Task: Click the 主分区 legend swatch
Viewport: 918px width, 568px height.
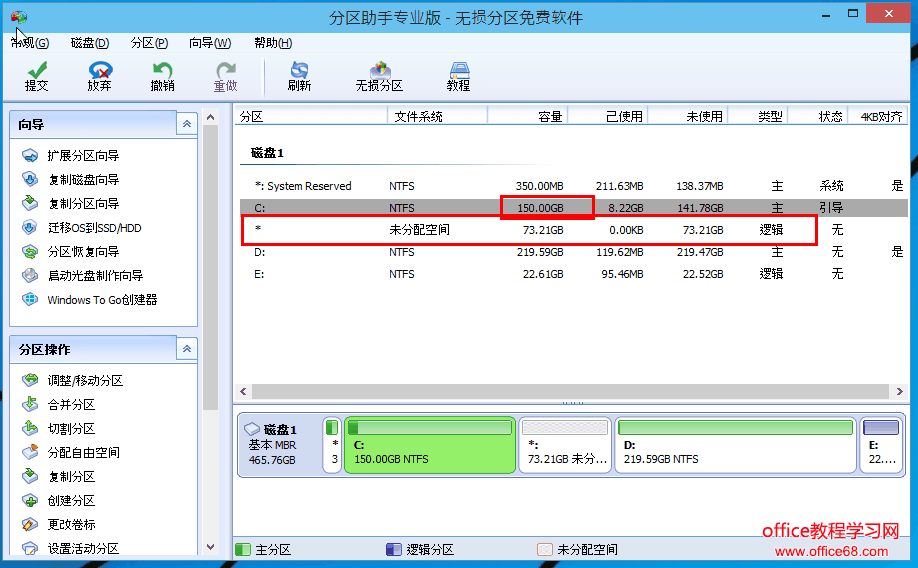Action: (243, 549)
